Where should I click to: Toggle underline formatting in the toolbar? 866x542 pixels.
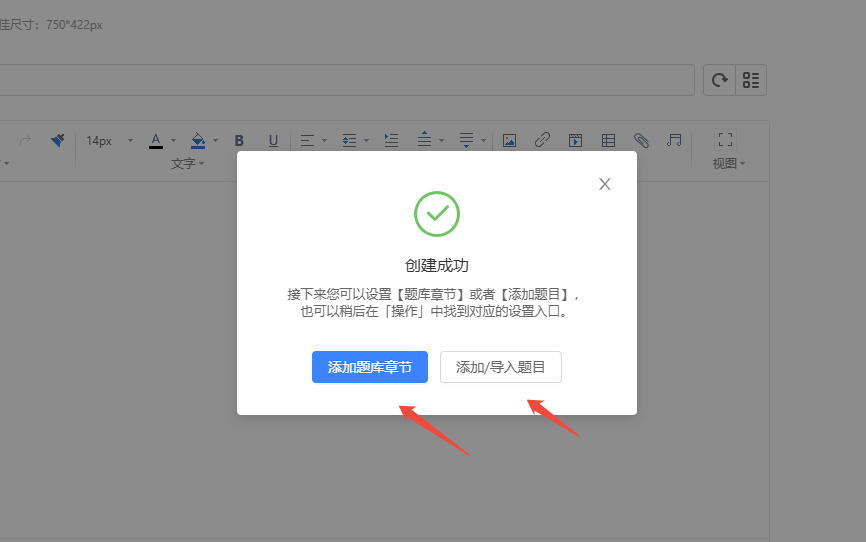[272, 140]
